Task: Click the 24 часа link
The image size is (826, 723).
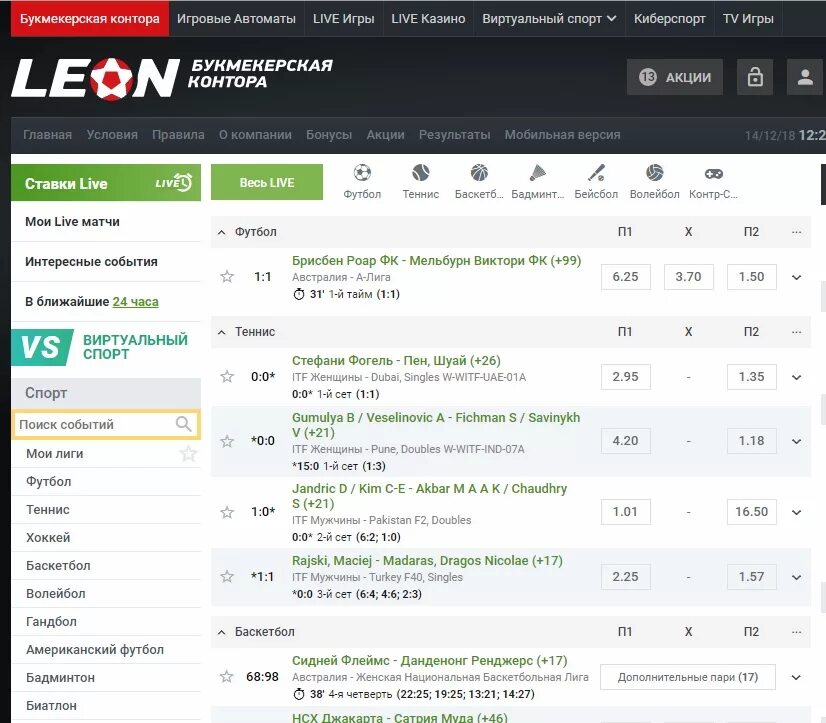Action: tap(135, 302)
